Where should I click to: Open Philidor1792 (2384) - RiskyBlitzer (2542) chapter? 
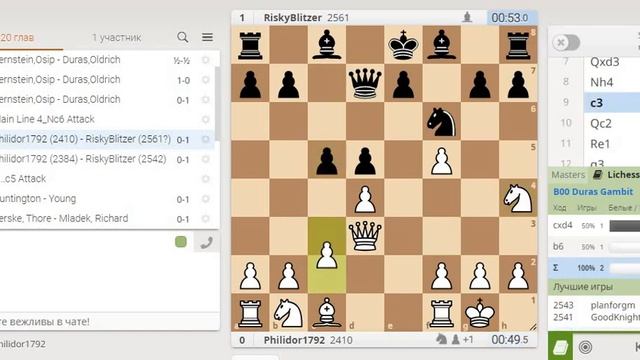(x=107, y=159)
